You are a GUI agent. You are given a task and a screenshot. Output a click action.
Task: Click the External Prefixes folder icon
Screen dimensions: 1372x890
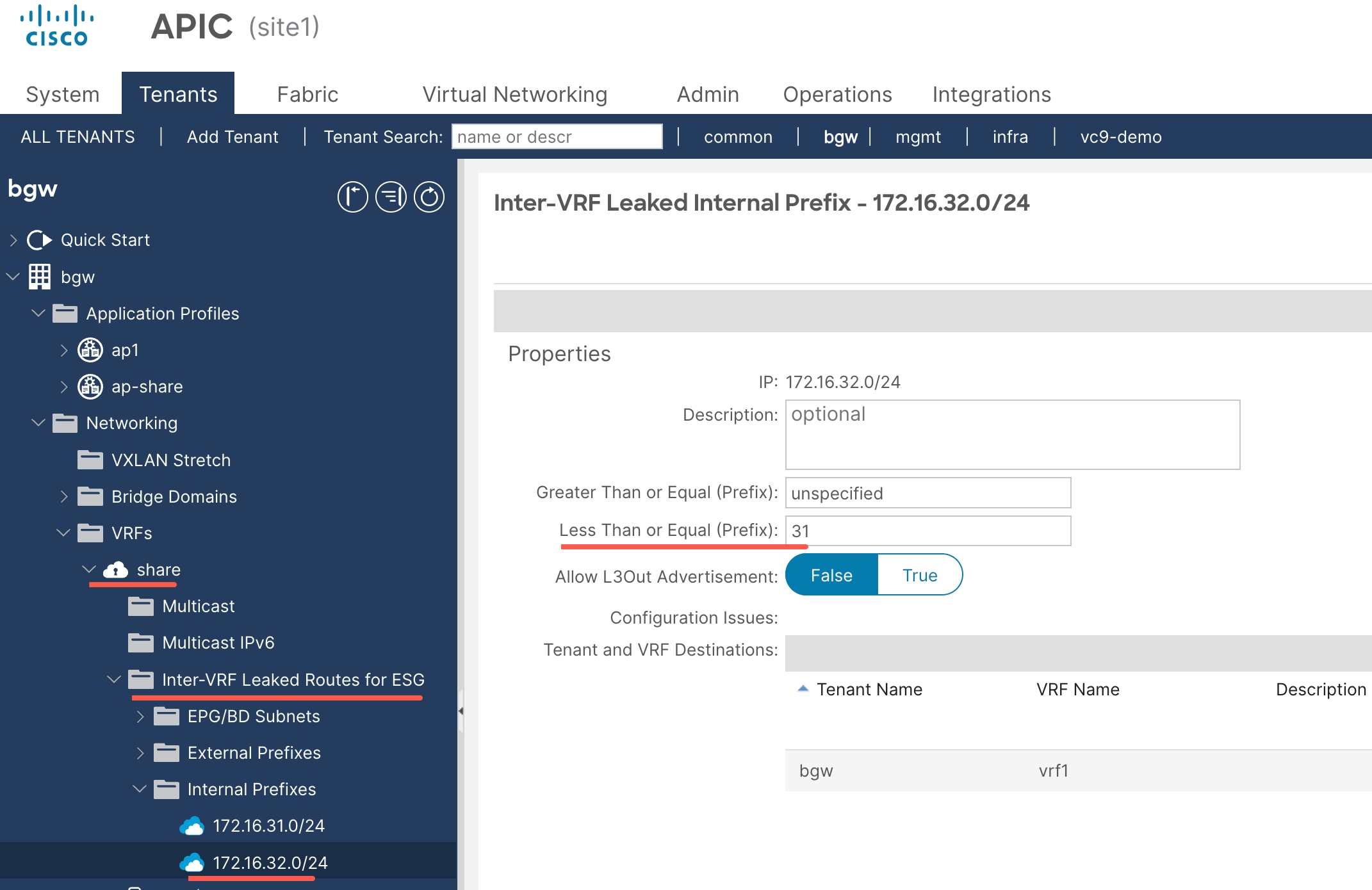(x=167, y=752)
